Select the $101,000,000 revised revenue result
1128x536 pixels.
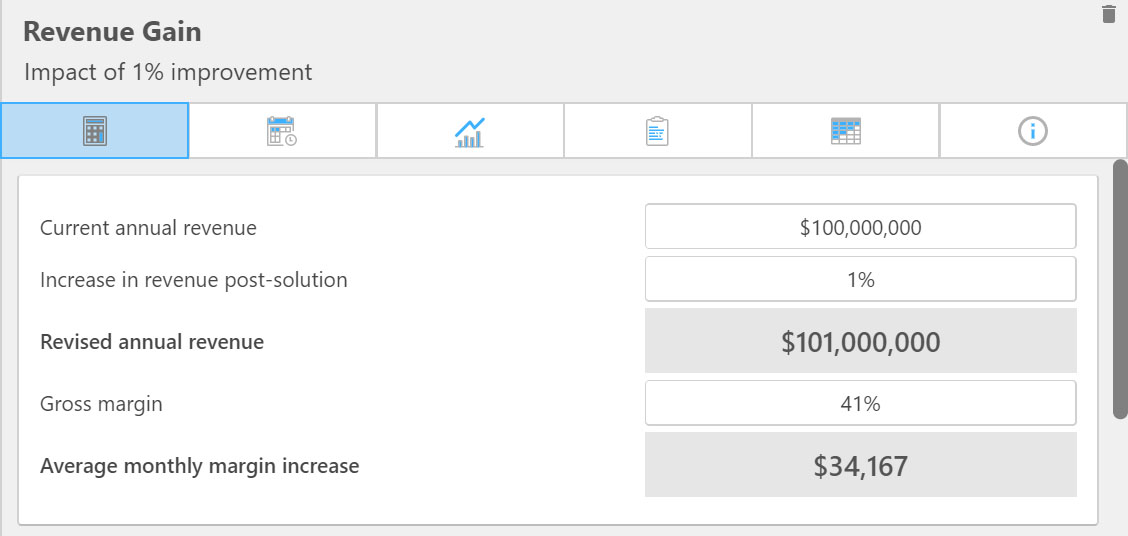(860, 341)
